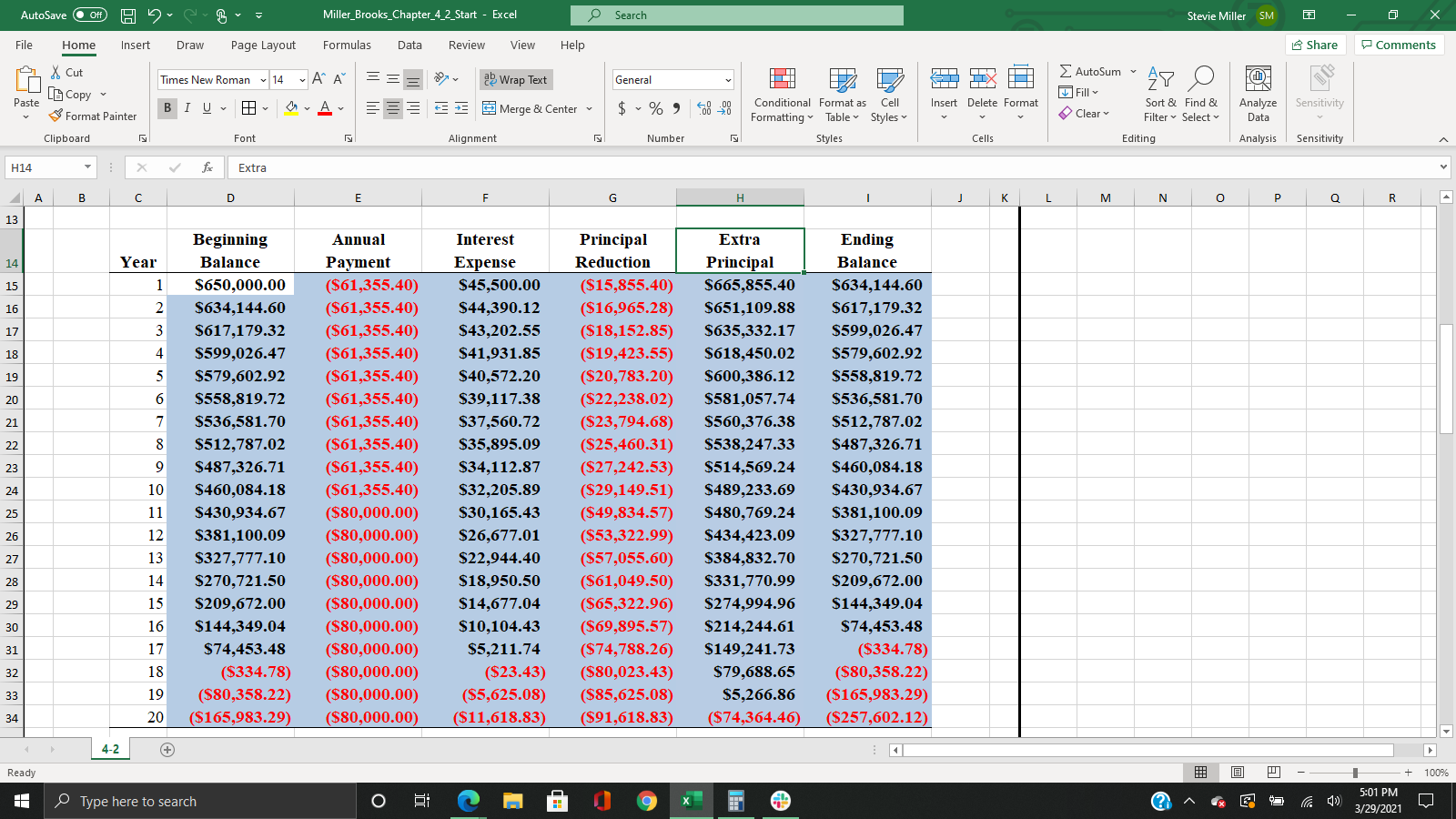1456x819 pixels.
Task: Toggle AutoSave switch
Action: click(x=90, y=15)
